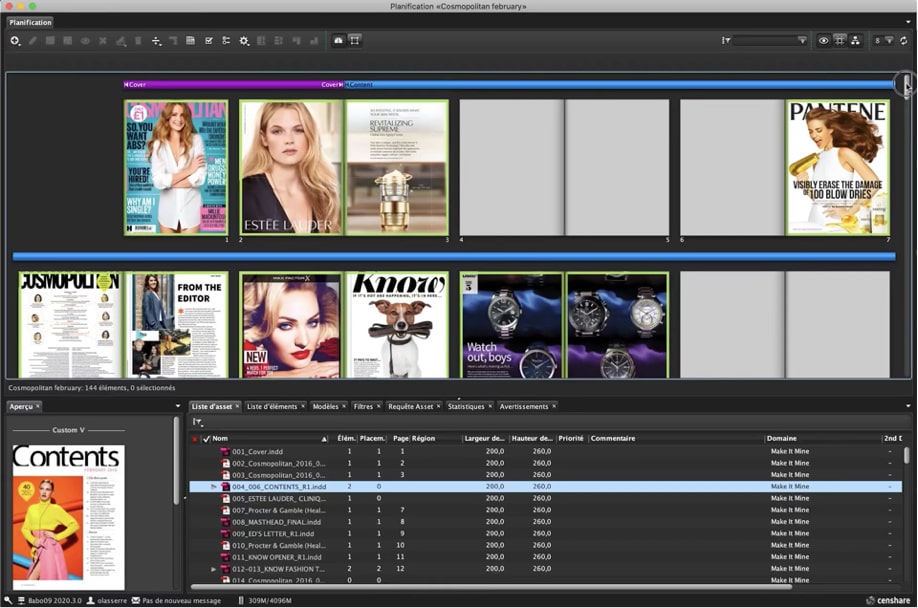This screenshot has width=918, height=608.
Task: Open the gear settings toolbar menu
Action: click(244, 40)
